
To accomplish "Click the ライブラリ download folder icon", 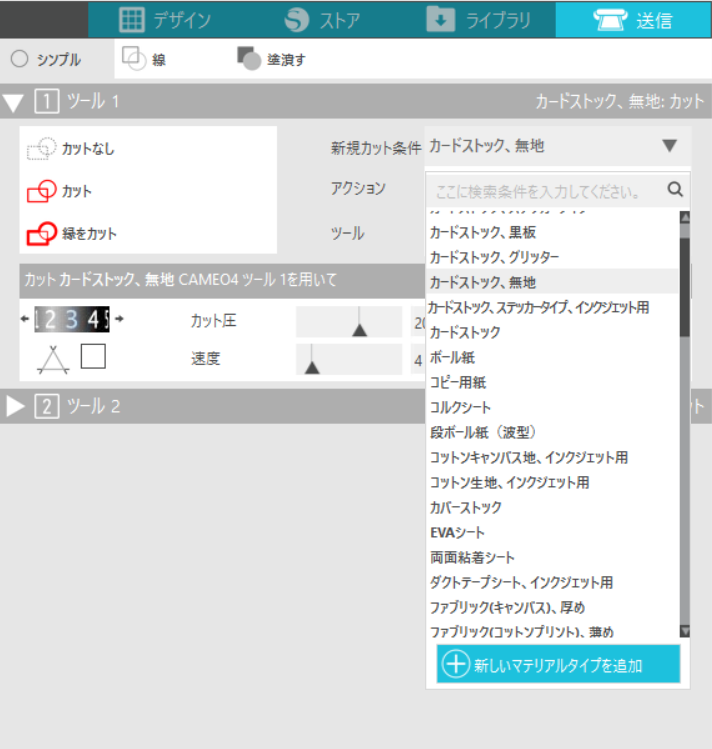I will tap(440, 19).
